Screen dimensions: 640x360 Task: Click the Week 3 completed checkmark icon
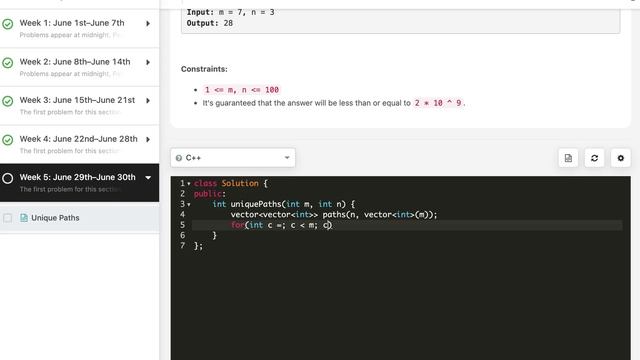pyautogui.click(x=8, y=101)
